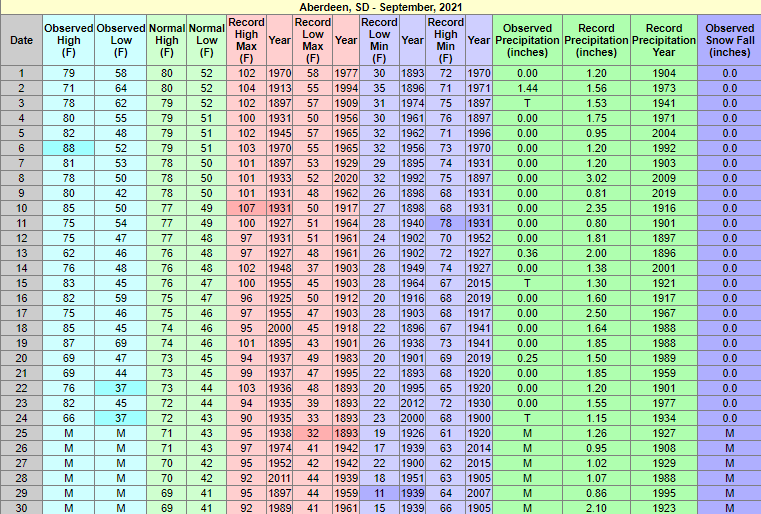
Task: Click the missing 'M' observed high on date 25
Action: (x=68, y=434)
